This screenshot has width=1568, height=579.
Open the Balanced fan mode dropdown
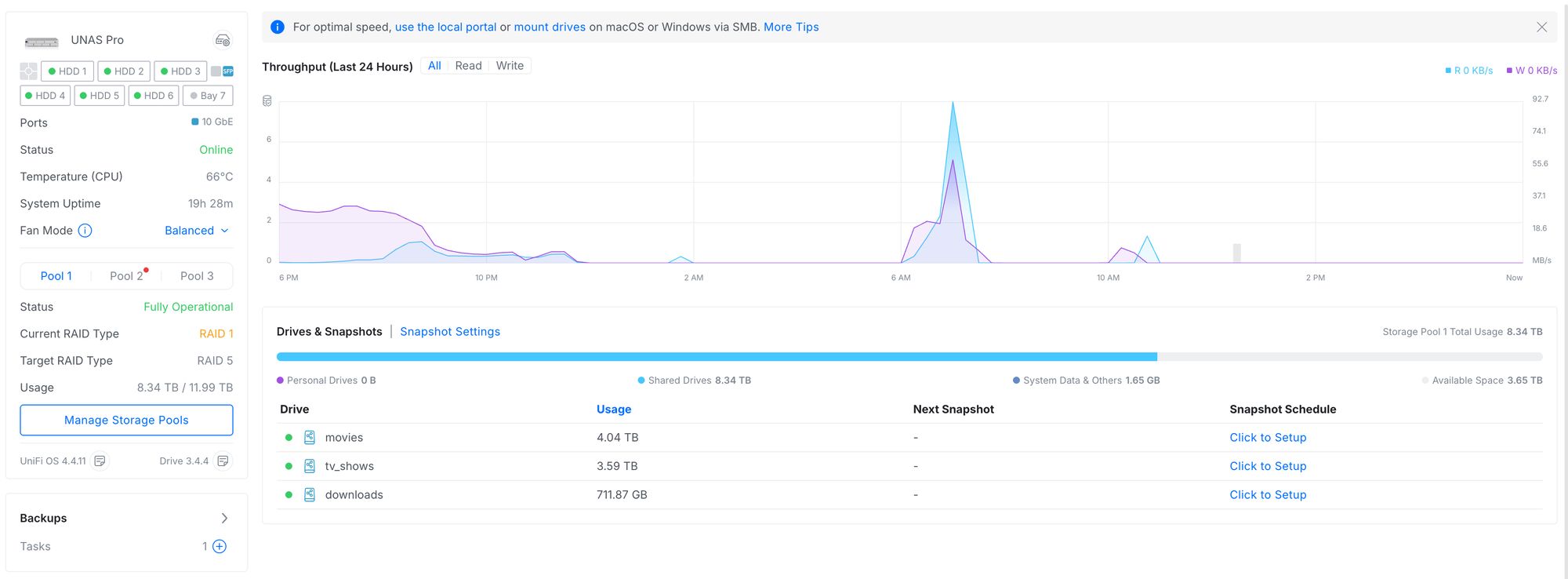[x=197, y=231]
